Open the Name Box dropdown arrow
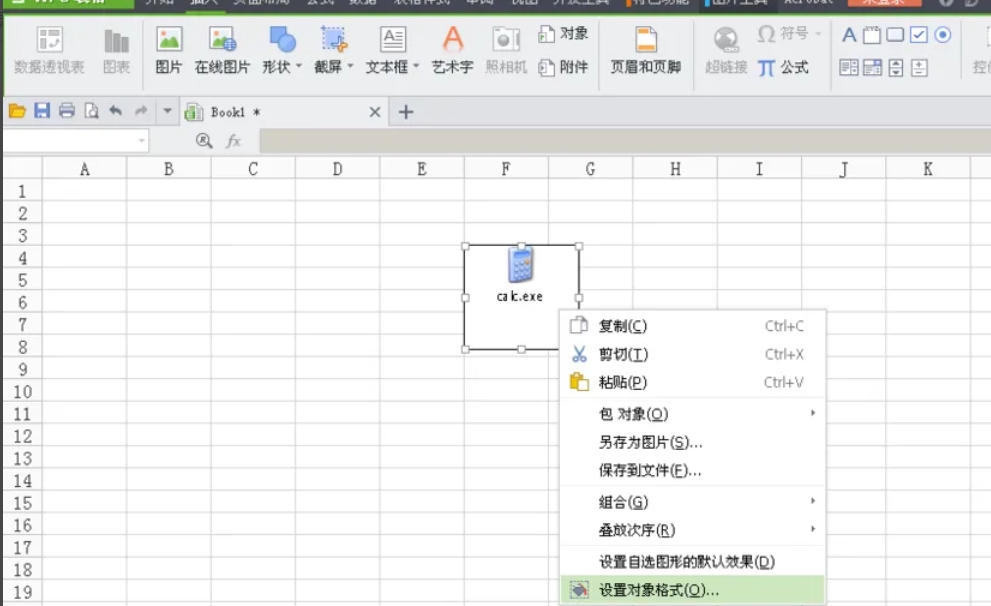 point(141,139)
